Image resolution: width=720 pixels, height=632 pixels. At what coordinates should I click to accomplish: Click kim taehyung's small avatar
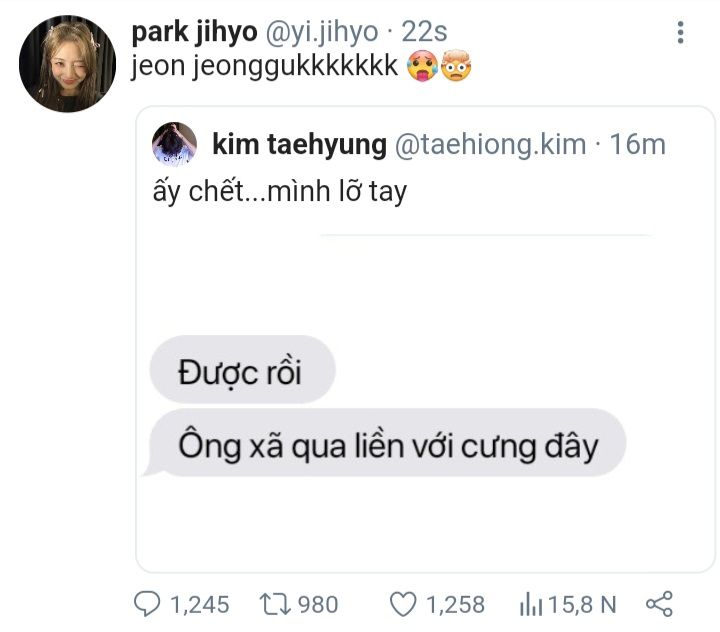point(174,144)
